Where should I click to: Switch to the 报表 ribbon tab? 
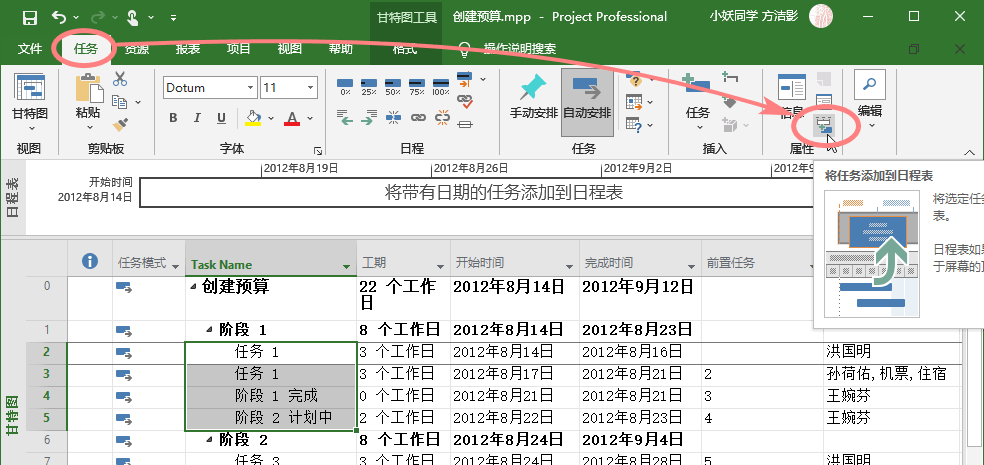[188, 48]
